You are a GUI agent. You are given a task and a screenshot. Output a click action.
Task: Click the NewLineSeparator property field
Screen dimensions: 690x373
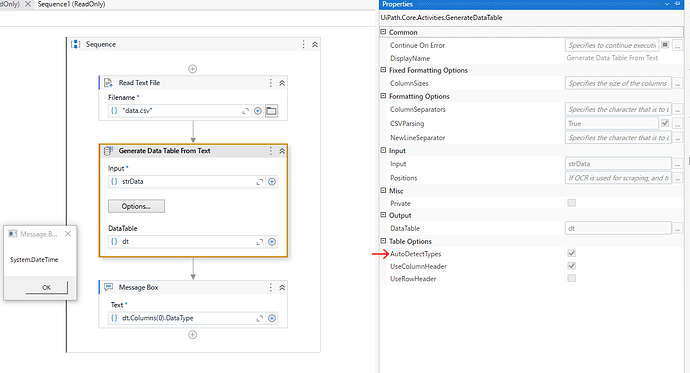coord(618,138)
